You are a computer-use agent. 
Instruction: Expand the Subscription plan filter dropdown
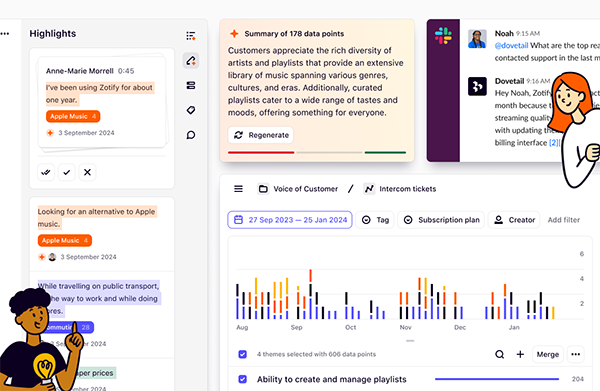click(441, 220)
